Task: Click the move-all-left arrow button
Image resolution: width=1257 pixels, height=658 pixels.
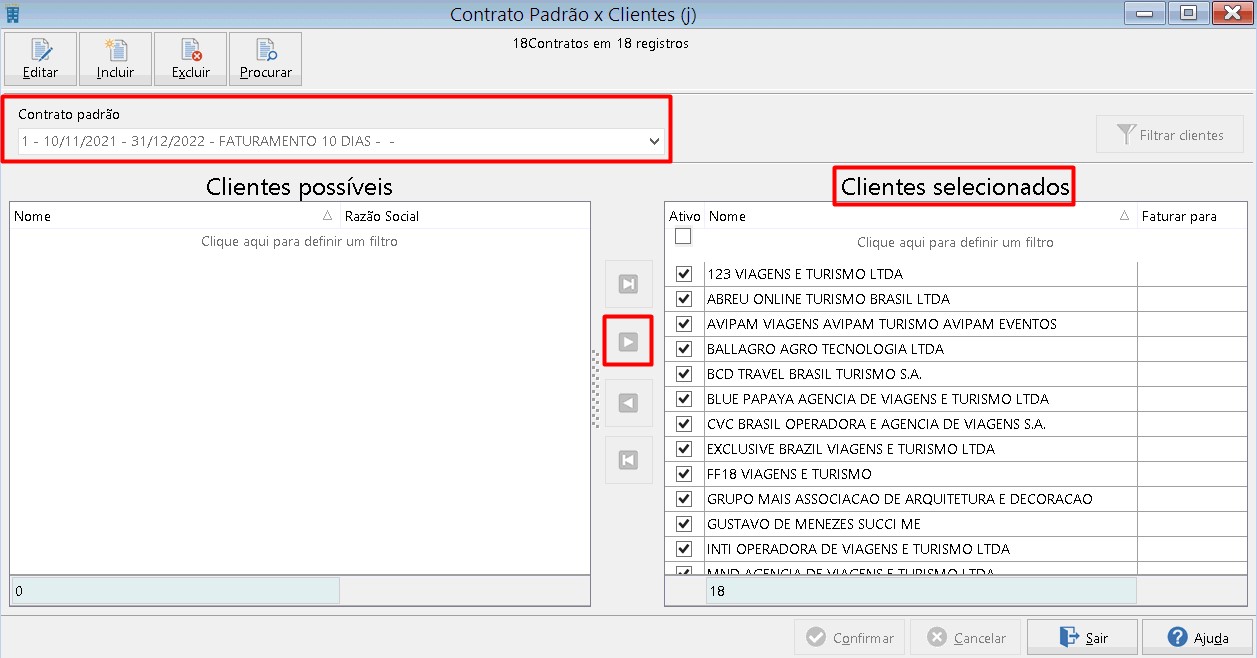Action: 628,460
